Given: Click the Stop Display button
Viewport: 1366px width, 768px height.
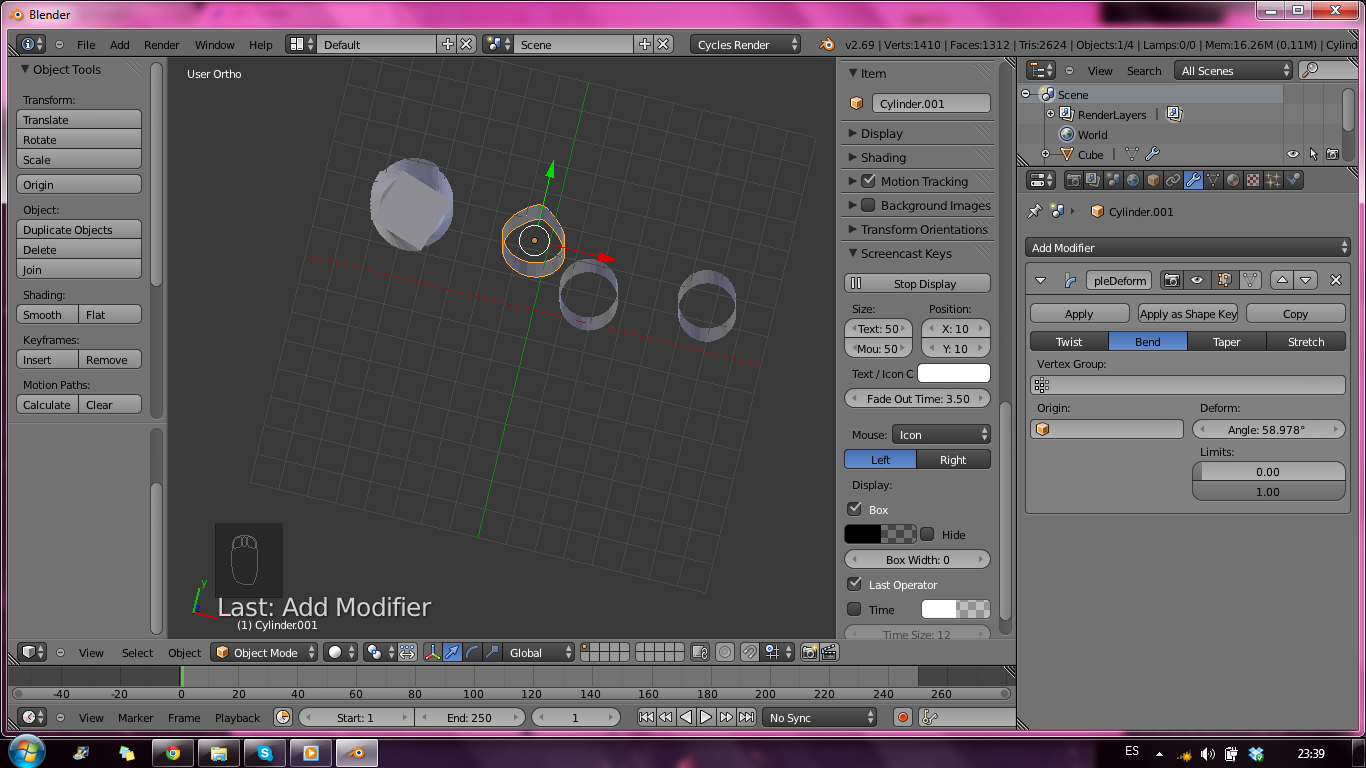Looking at the screenshot, I should (x=918, y=283).
